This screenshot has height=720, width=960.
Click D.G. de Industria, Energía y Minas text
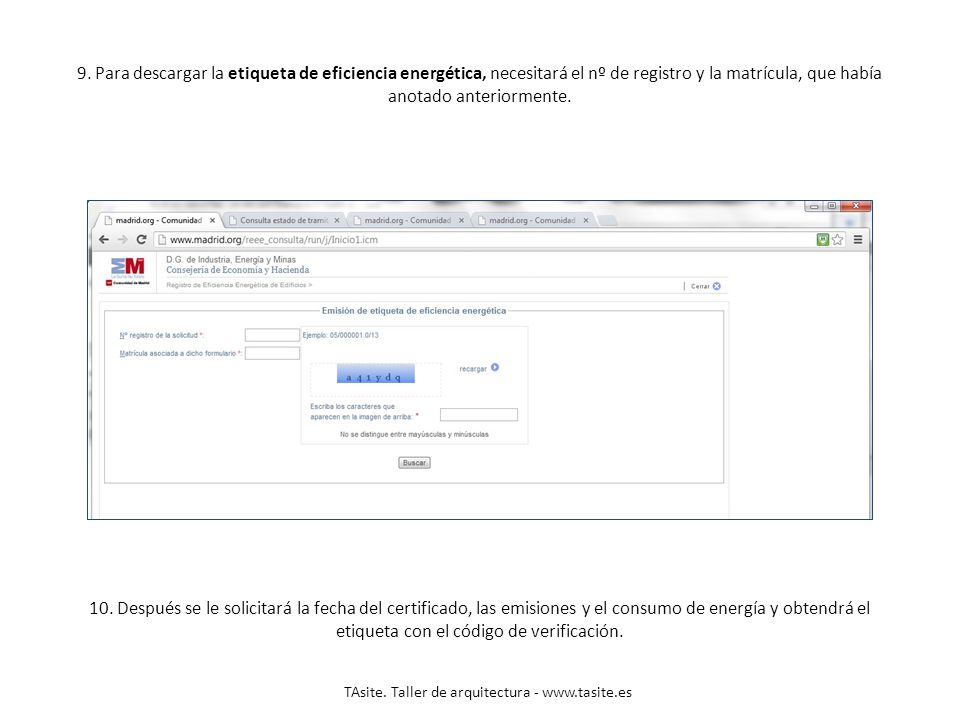[231, 260]
